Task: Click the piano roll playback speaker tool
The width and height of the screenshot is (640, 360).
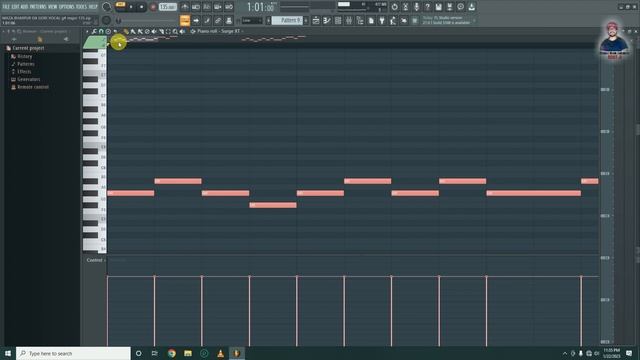Action: click(182, 31)
